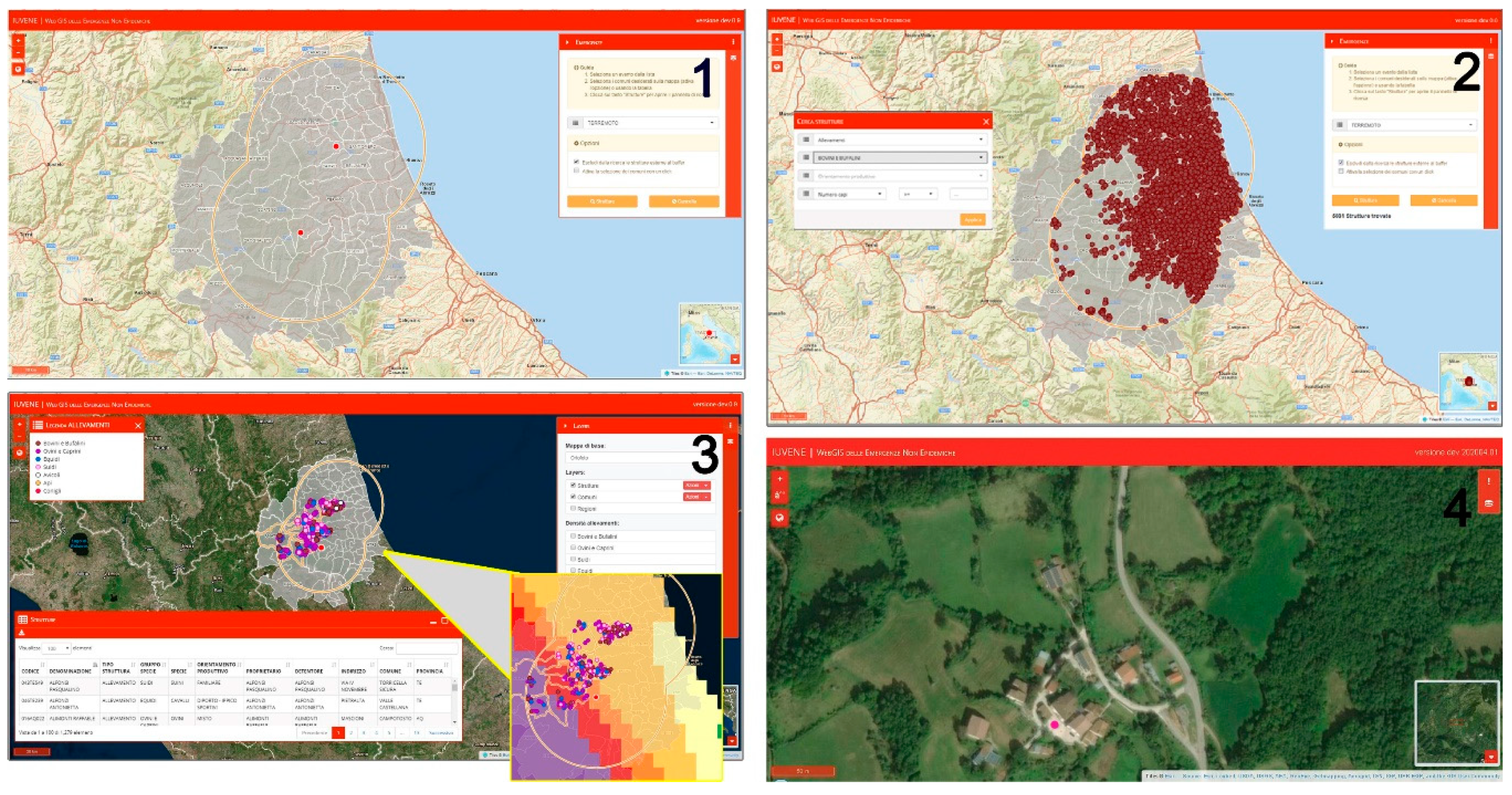Click Successivo in table pagination

tap(440, 733)
